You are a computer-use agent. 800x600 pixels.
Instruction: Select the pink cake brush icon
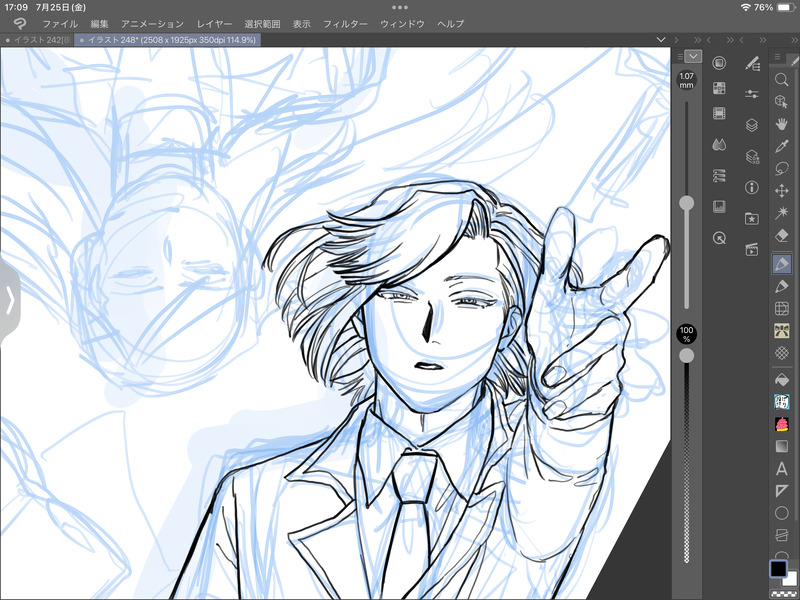(x=781, y=424)
